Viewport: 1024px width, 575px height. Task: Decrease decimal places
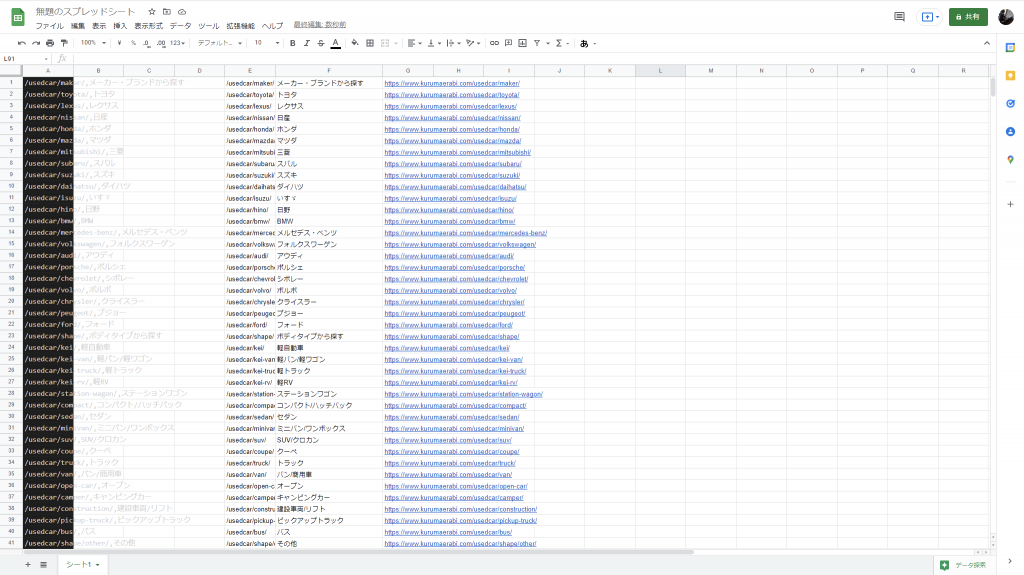(146, 43)
